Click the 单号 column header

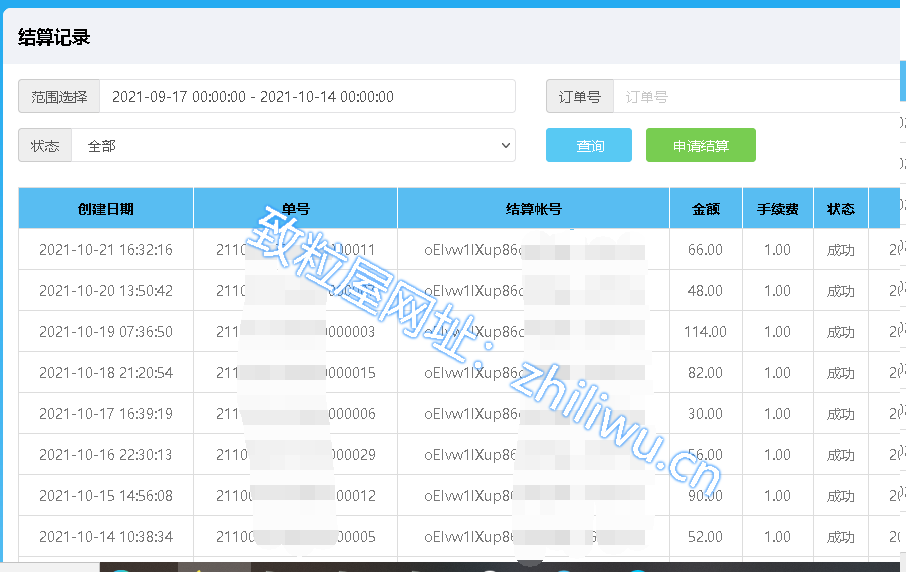pos(295,209)
